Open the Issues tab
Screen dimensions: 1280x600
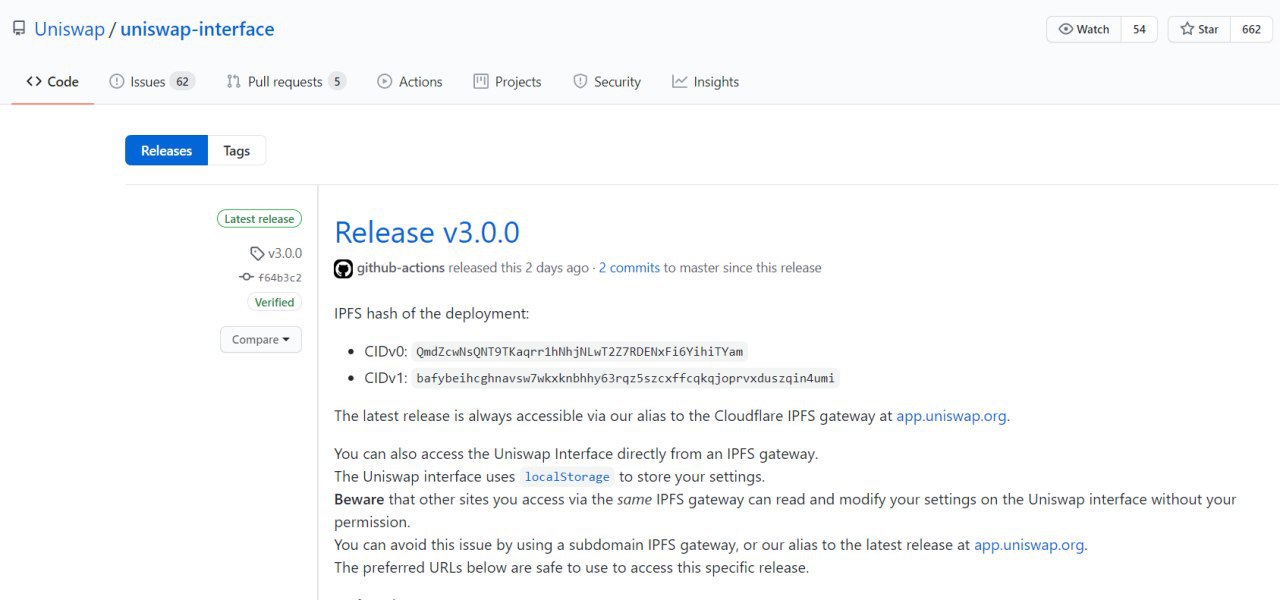(x=152, y=82)
